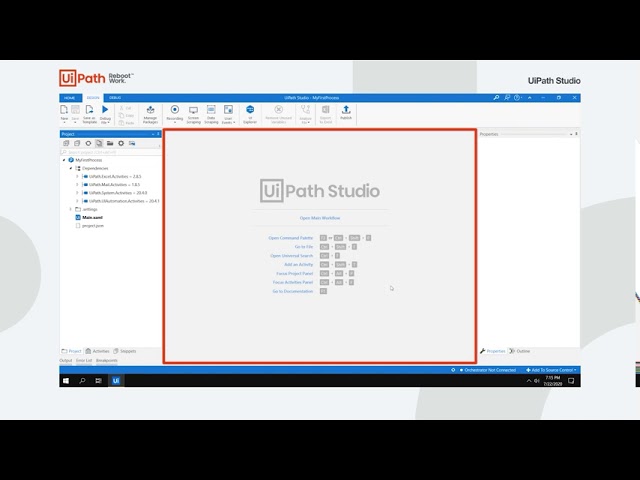Click the Copy command in ribbon
This screenshot has width=640, height=480.
[127, 116]
